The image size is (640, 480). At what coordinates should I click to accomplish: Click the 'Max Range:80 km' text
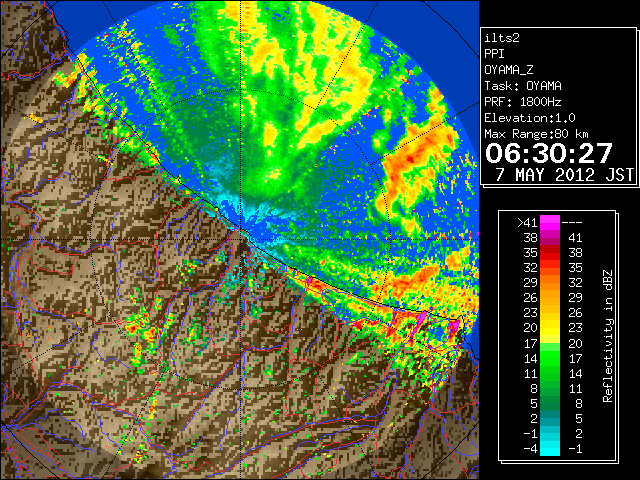point(537,134)
